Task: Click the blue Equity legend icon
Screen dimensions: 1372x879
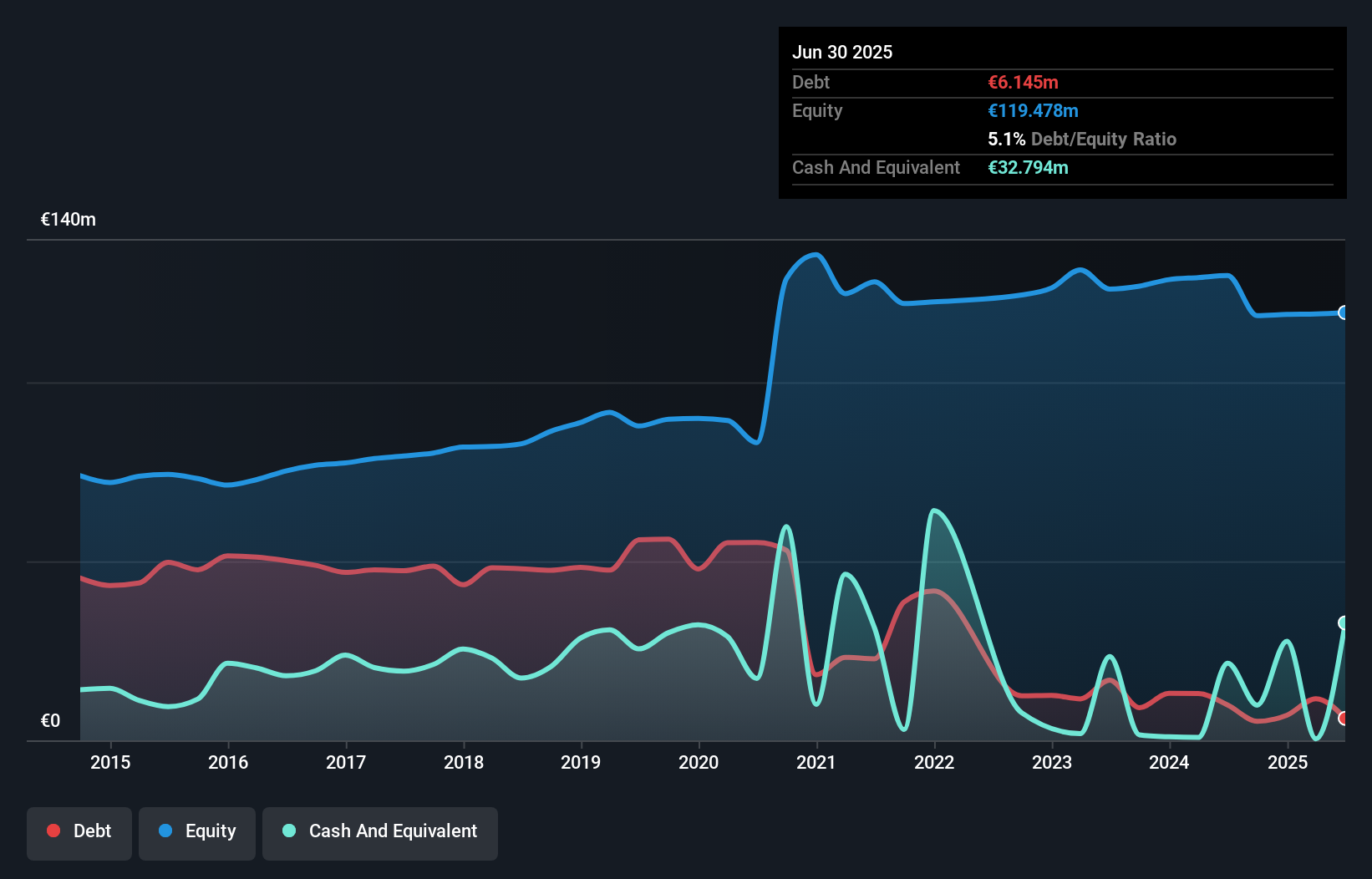Action: point(166,831)
